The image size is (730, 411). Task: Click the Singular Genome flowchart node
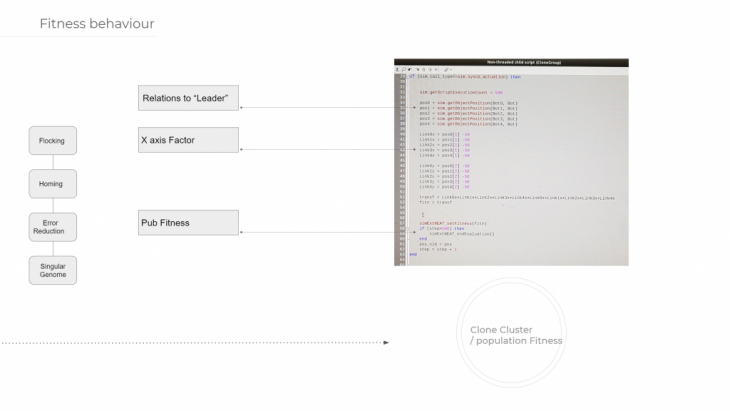[51, 269]
